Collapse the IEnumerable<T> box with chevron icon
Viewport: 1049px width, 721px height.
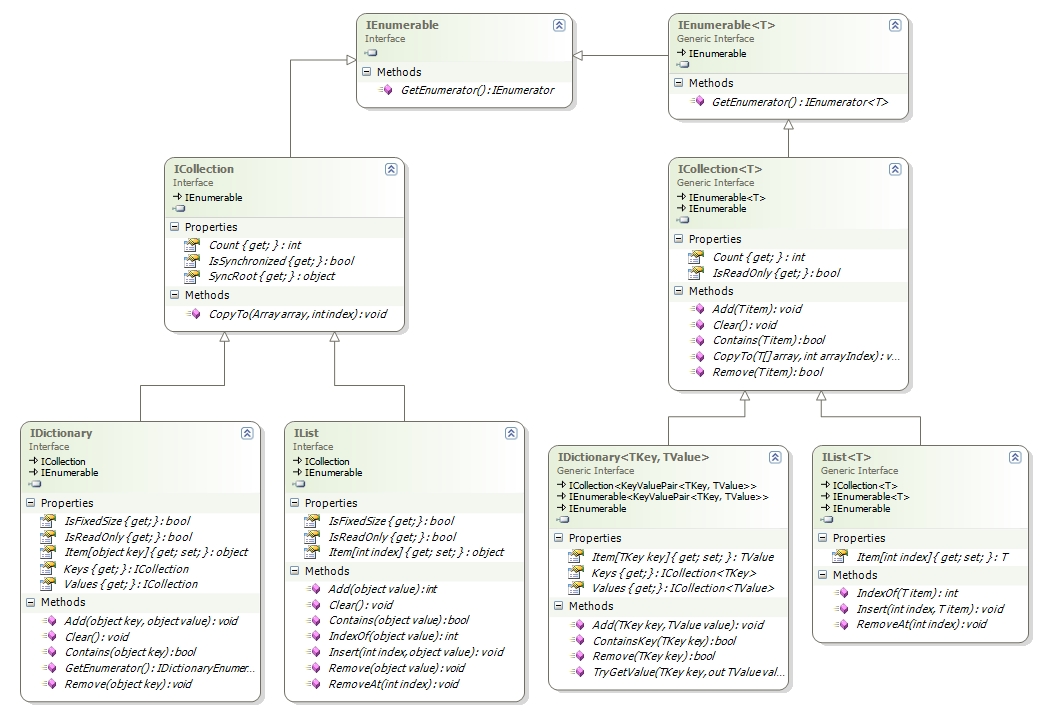point(894,25)
